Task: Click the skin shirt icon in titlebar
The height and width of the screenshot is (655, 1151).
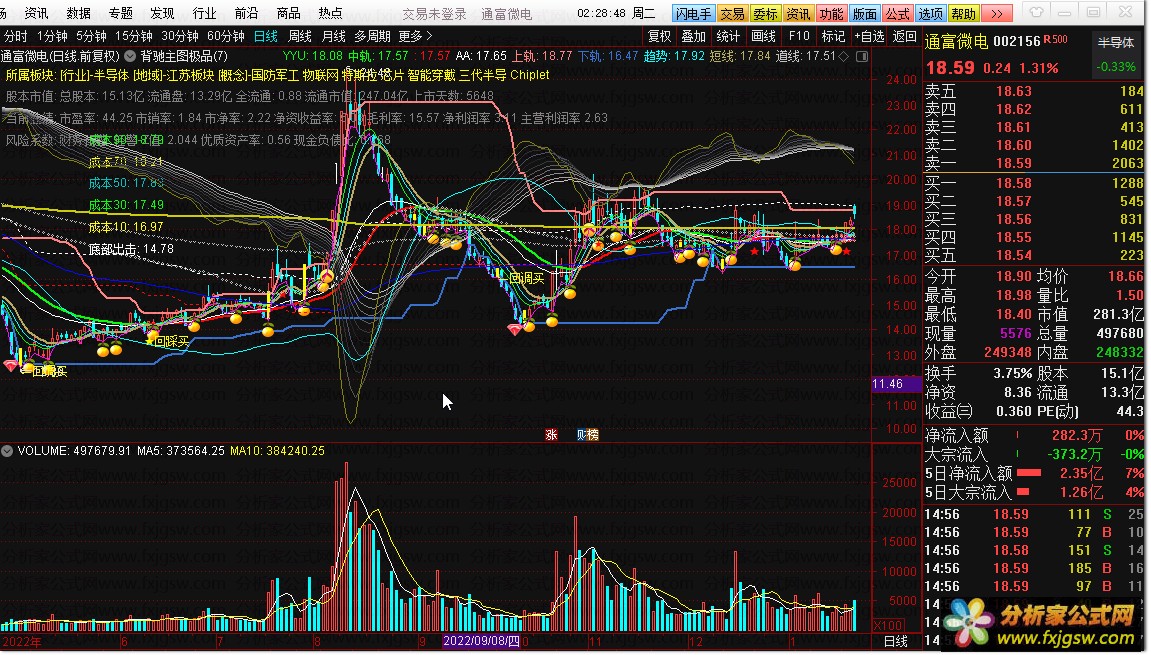Action: coord(1035,12)
